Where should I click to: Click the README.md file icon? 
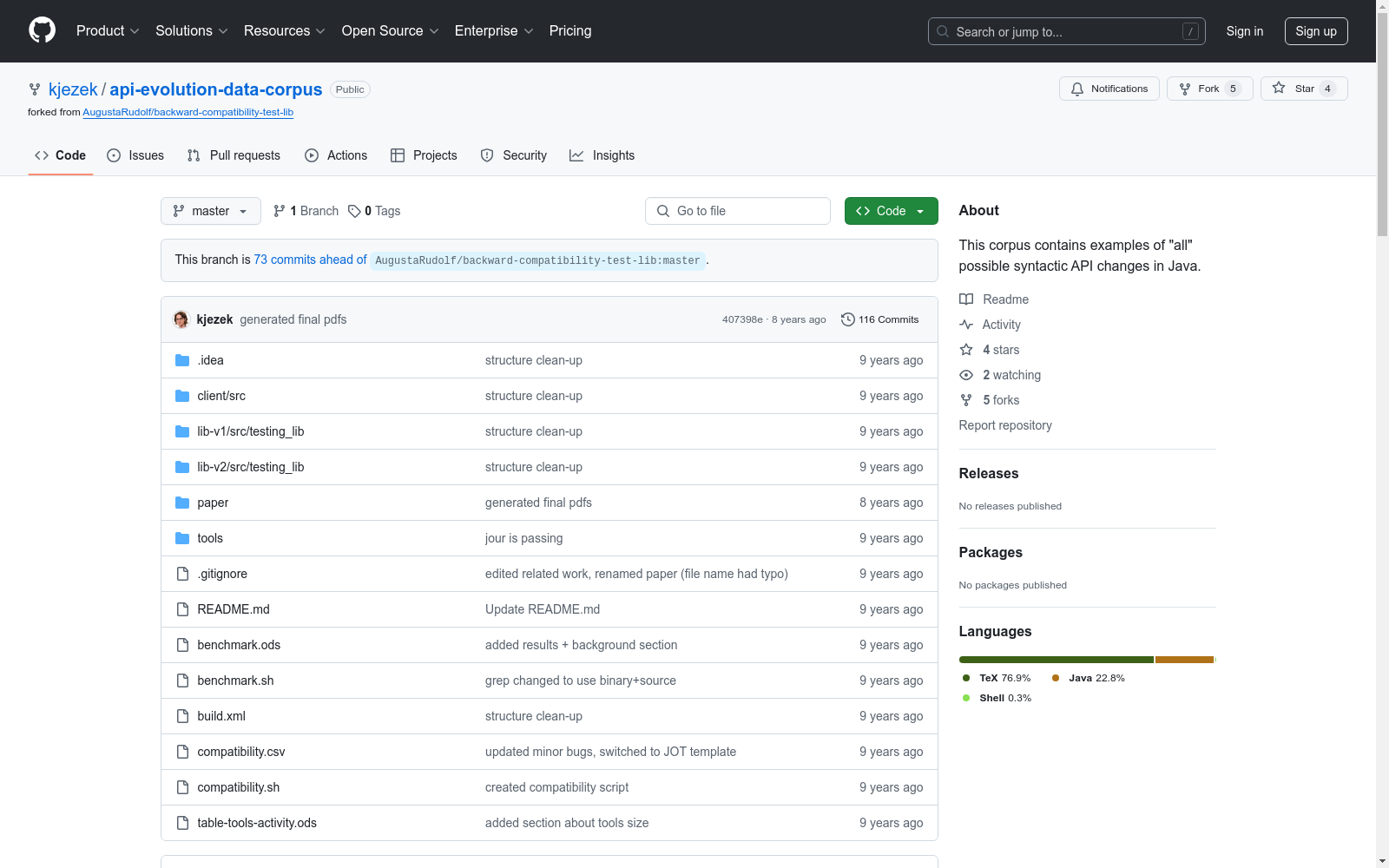[x=182, y=609]
